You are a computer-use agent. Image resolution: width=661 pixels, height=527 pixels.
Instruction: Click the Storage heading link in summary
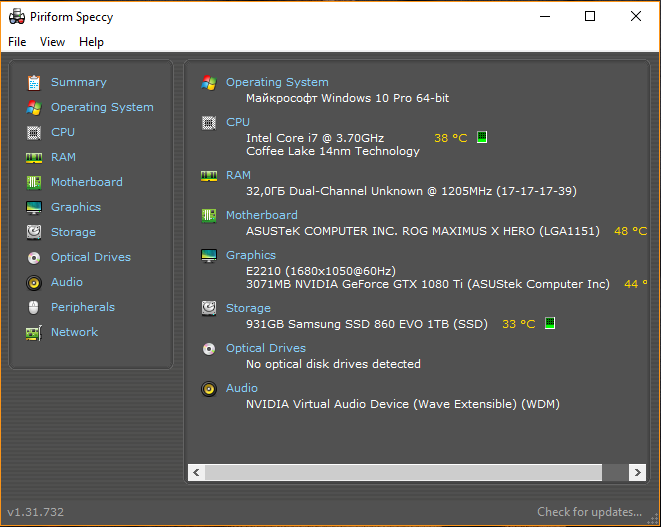tap(248, 308)
